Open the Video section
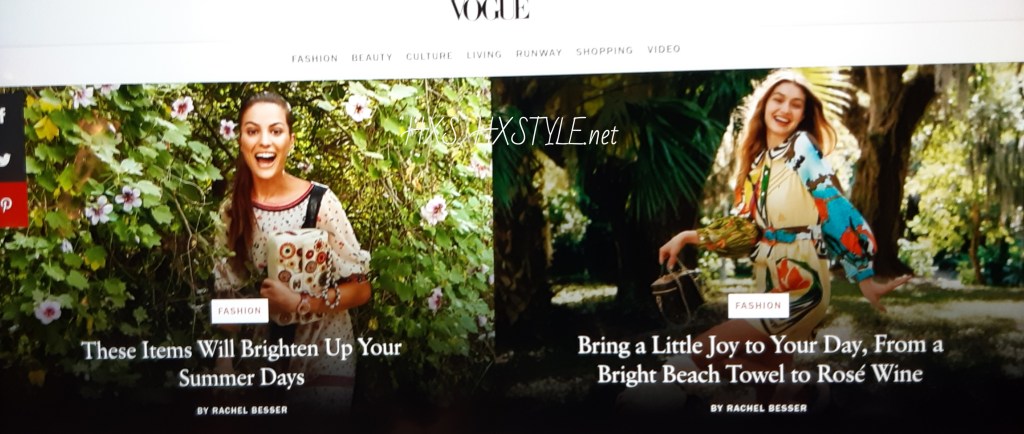 click(x=664, y=50)
